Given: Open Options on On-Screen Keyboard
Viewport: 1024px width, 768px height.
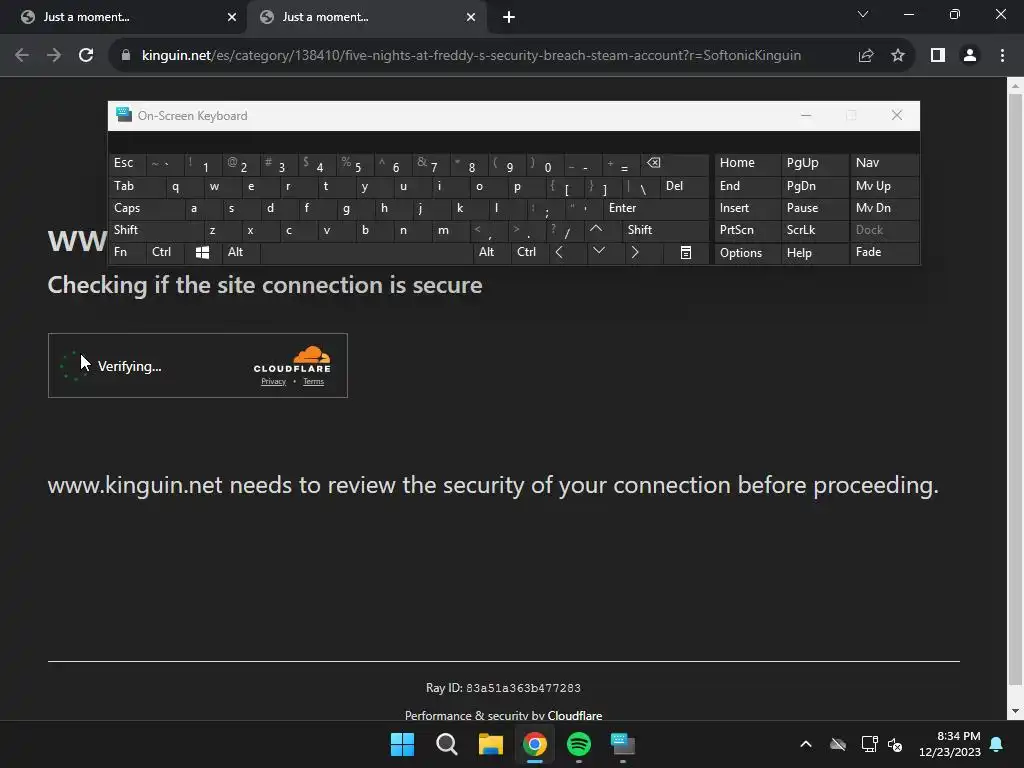Looking at the screenshot, I should 747,253.
